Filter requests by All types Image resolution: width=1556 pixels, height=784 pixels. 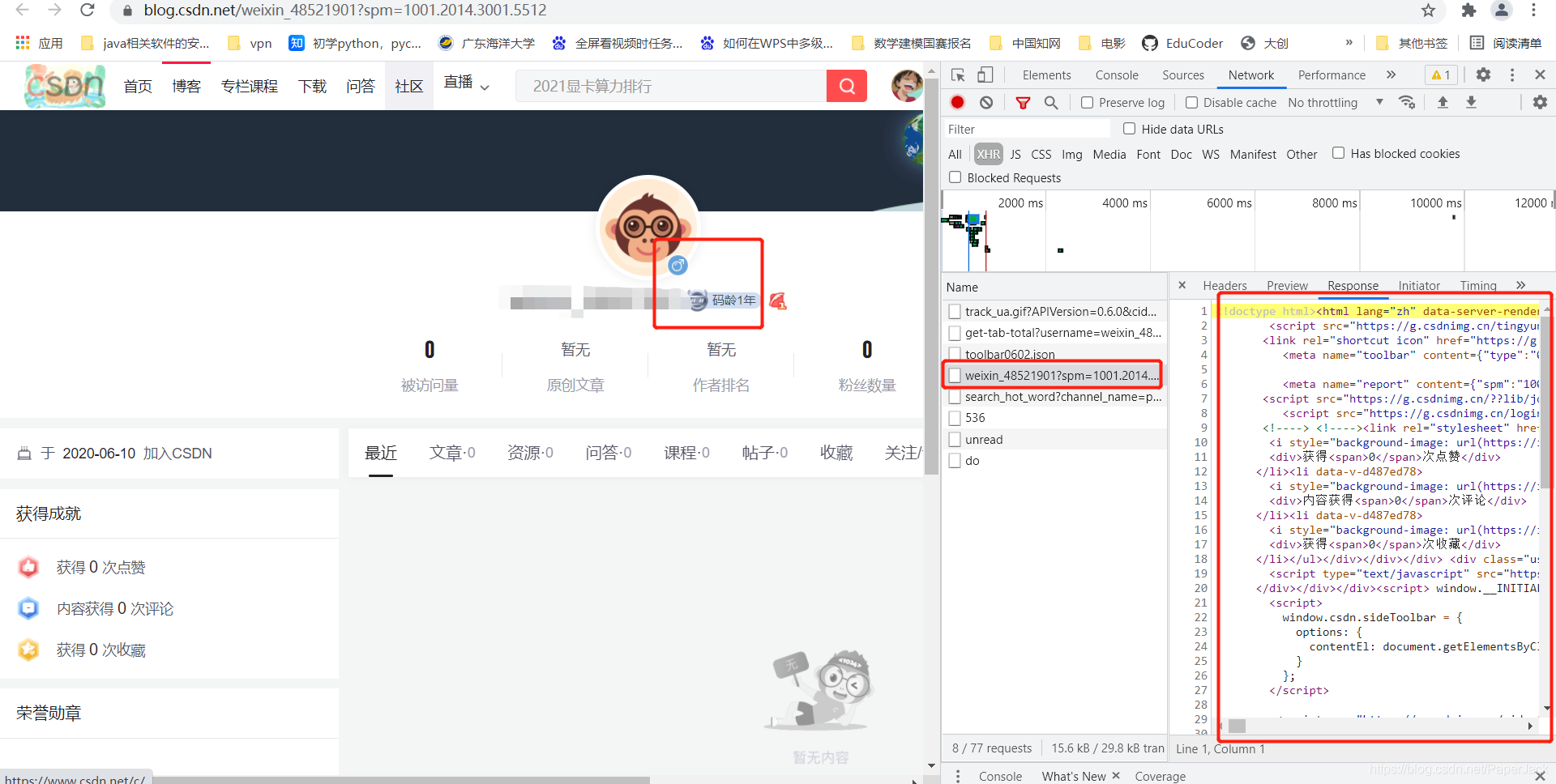(955, 154)
